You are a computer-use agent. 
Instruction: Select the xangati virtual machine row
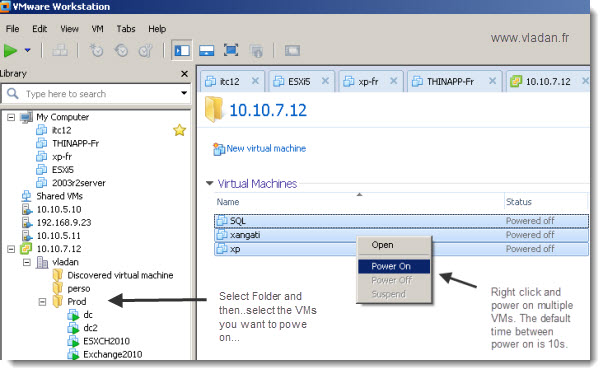click(401, 235)
